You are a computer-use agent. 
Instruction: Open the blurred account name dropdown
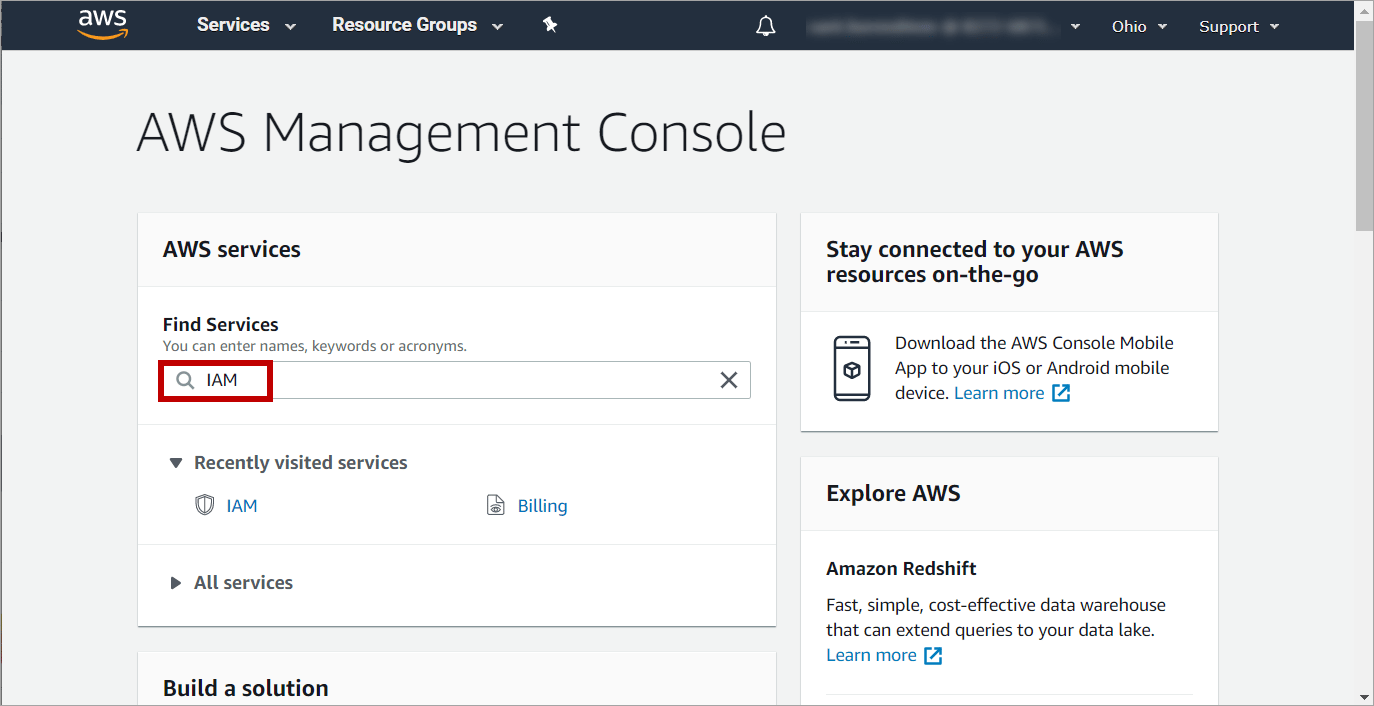coord(943,26)
